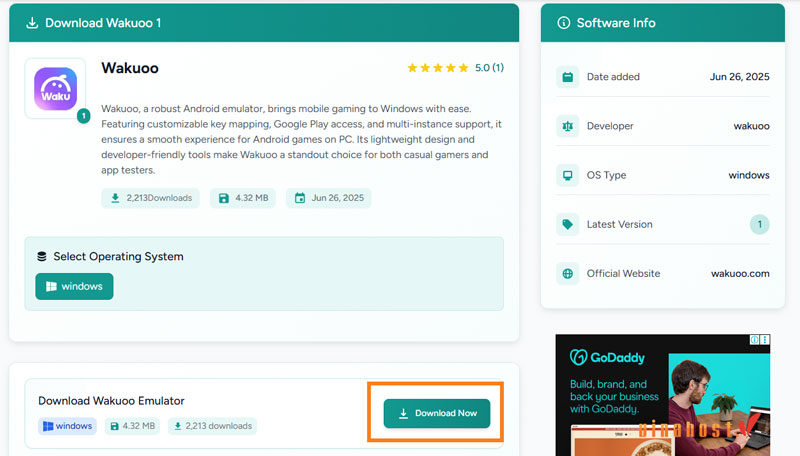Screen dimensions: 800x456
Task: Click the calendar icon in date chip
Action: pyautogui.click(x=300, y=198)
